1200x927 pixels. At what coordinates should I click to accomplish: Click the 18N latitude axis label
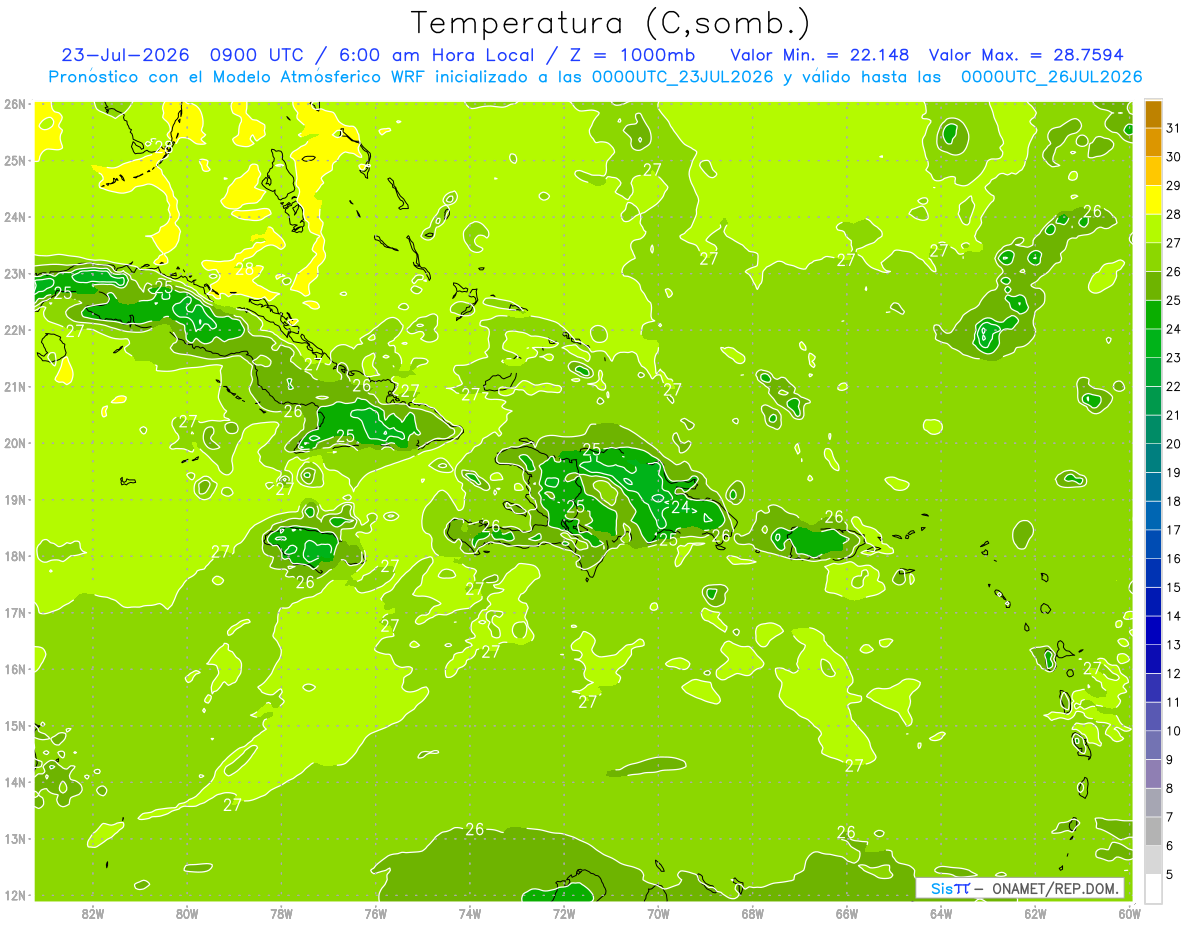(x=14, y=556)
